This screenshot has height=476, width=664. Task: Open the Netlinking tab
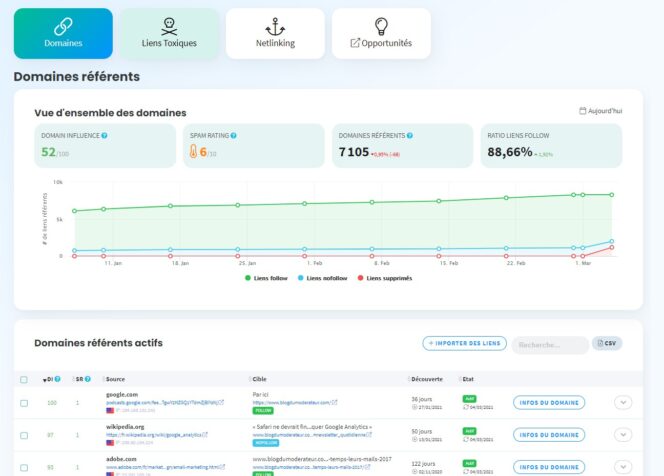tap(275, 33)
